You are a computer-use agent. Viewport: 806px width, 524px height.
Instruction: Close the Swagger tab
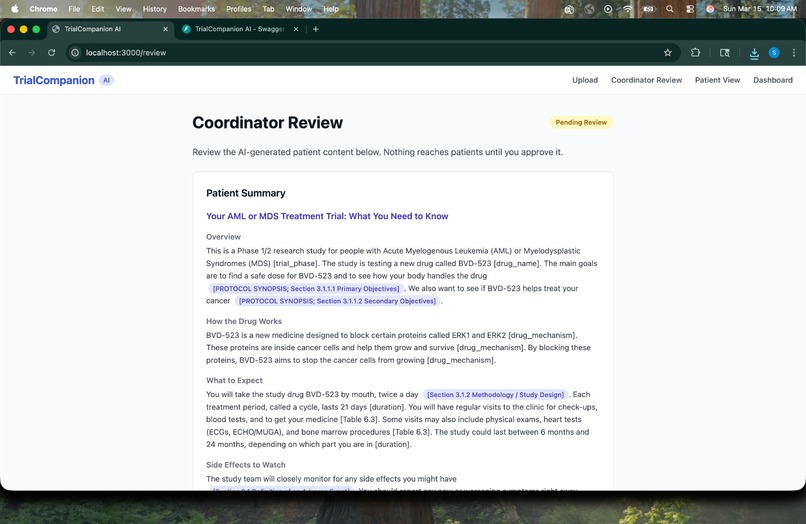click(x=296, y=29)
